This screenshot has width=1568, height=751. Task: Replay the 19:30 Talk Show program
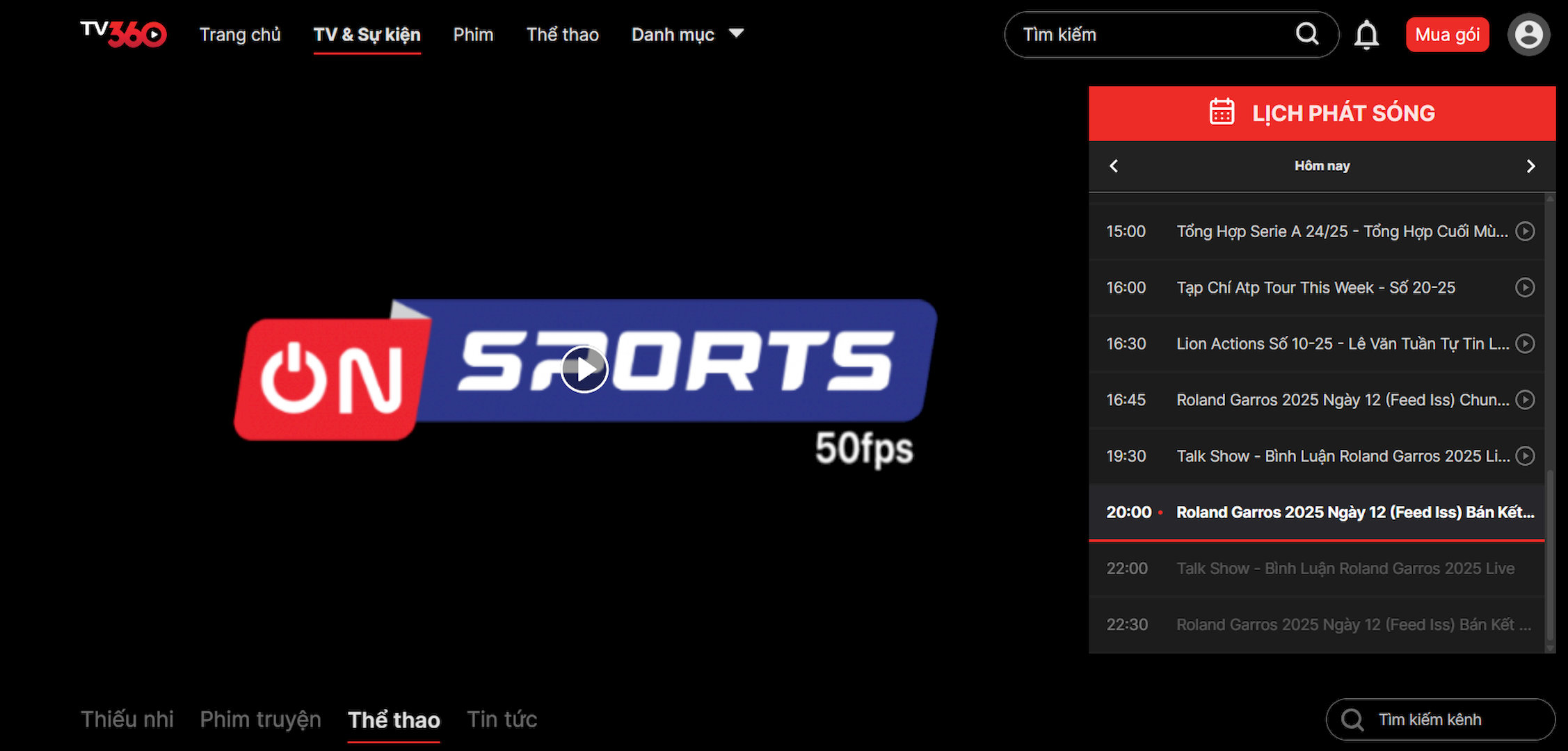click(1525, 456)
